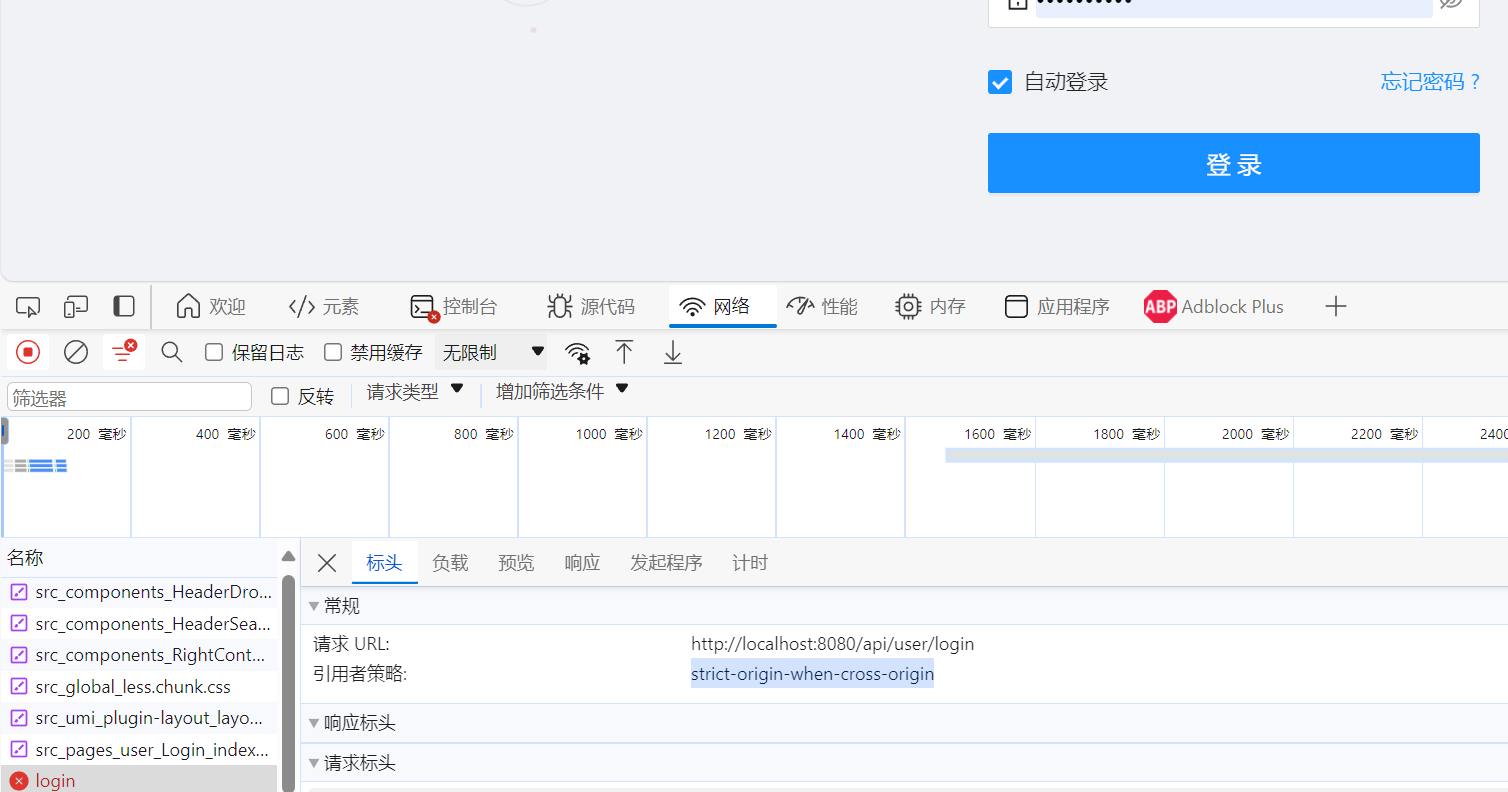The image size is (1508, 792).
Task: Open the 源代码 sources tab
Action: (590, 307)
